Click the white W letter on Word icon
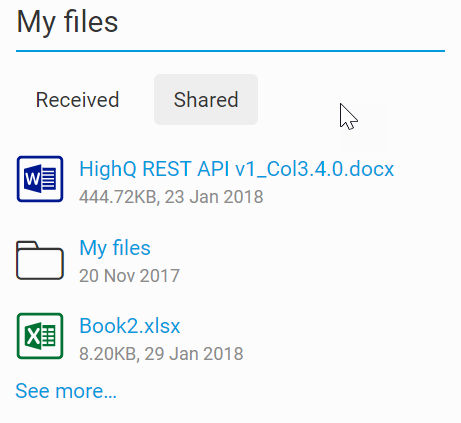The width and height of the screenshot is (461, 423). [32, 179]
